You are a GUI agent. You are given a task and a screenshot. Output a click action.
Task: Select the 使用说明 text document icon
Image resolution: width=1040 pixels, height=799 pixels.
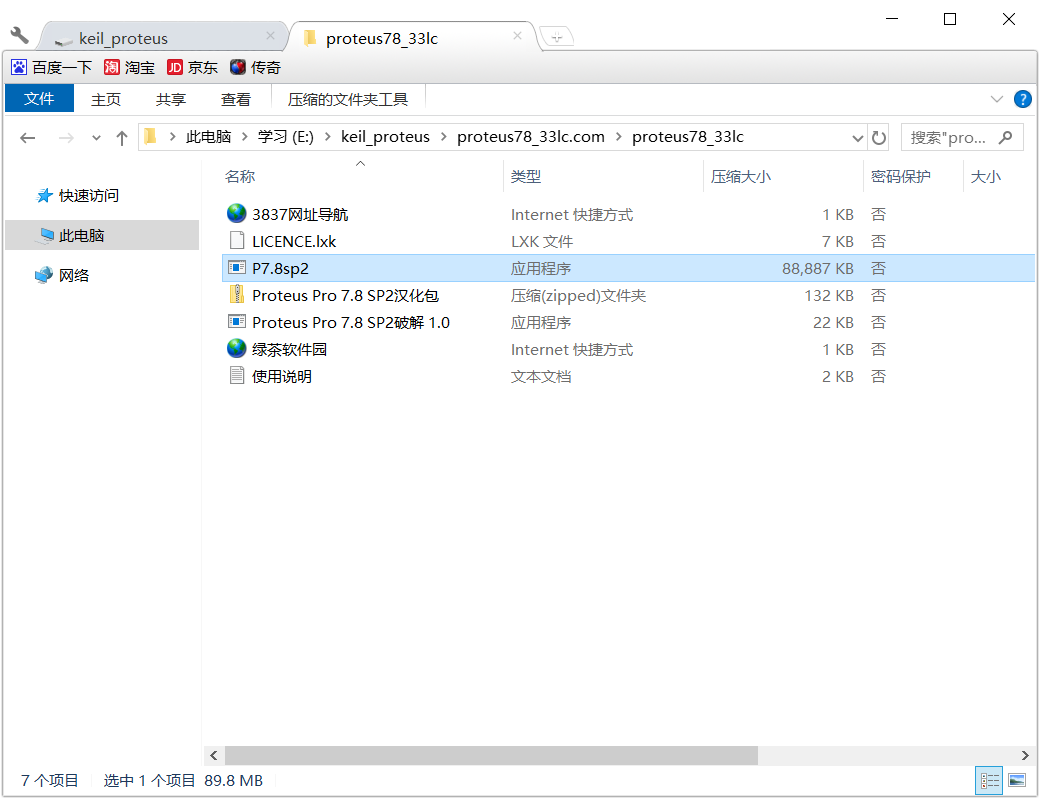[237, 376]
